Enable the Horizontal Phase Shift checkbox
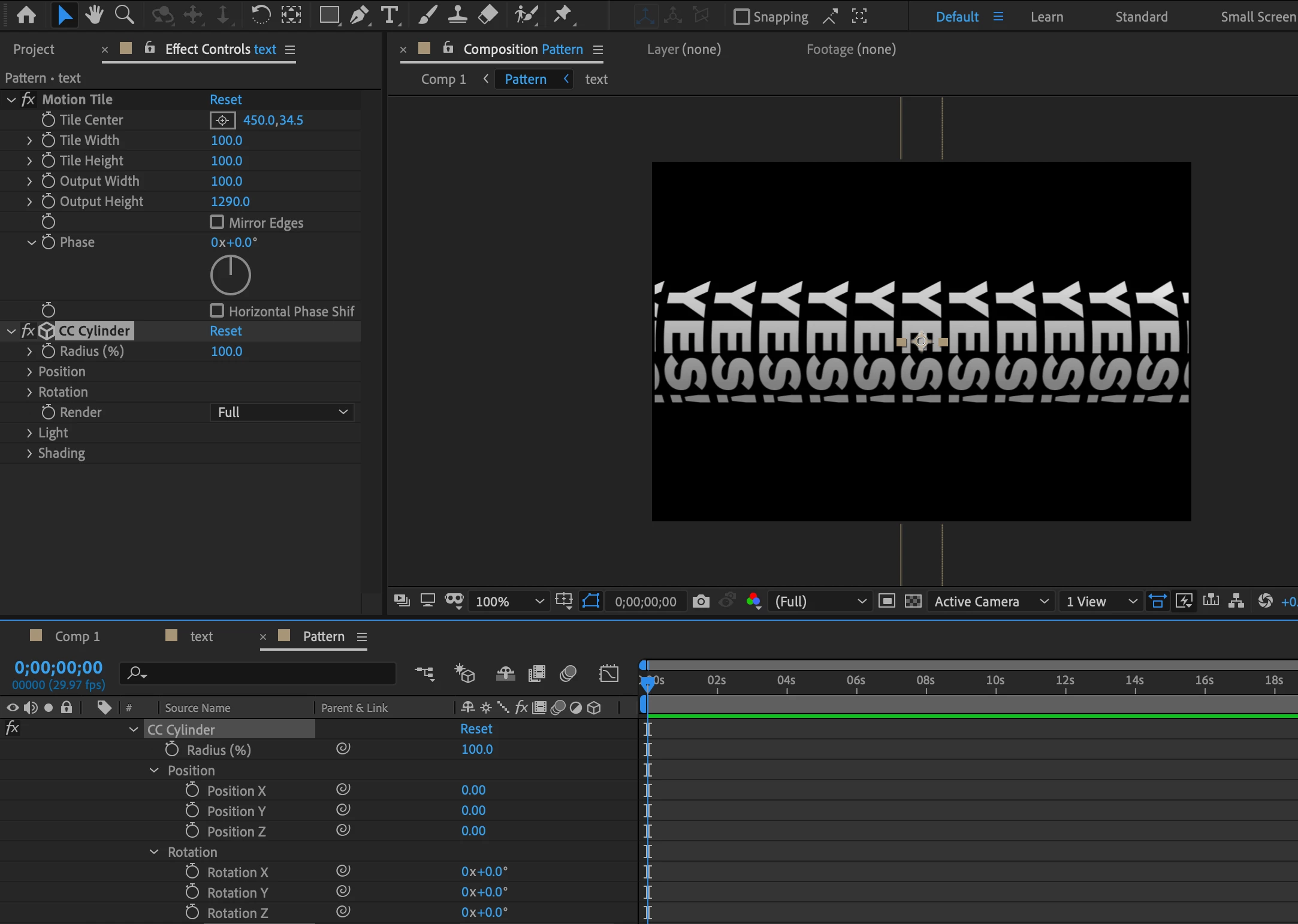 (x=217, y=311)
